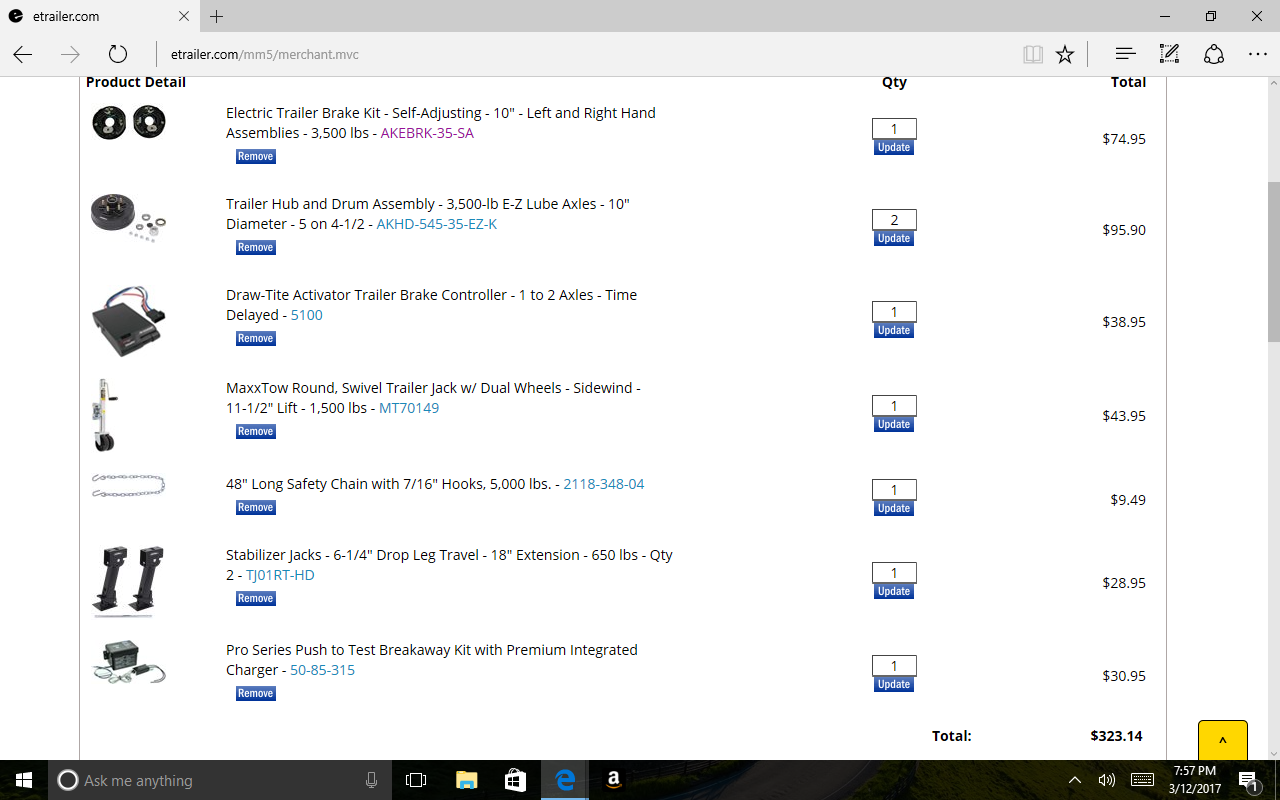Click quantity field for Electric Brake Kit

[894, 128]
